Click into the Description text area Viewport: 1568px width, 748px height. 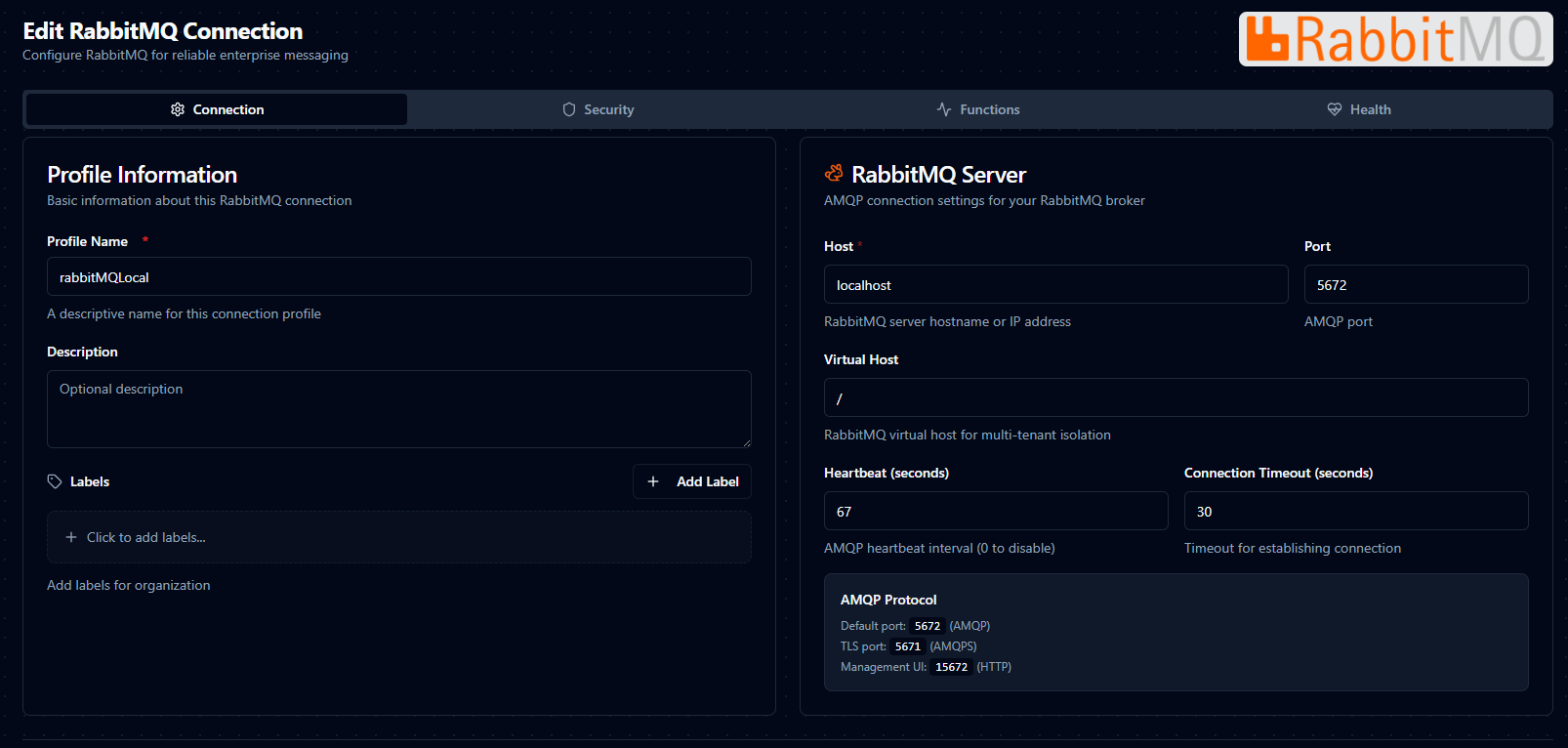(x=398, y=409)
